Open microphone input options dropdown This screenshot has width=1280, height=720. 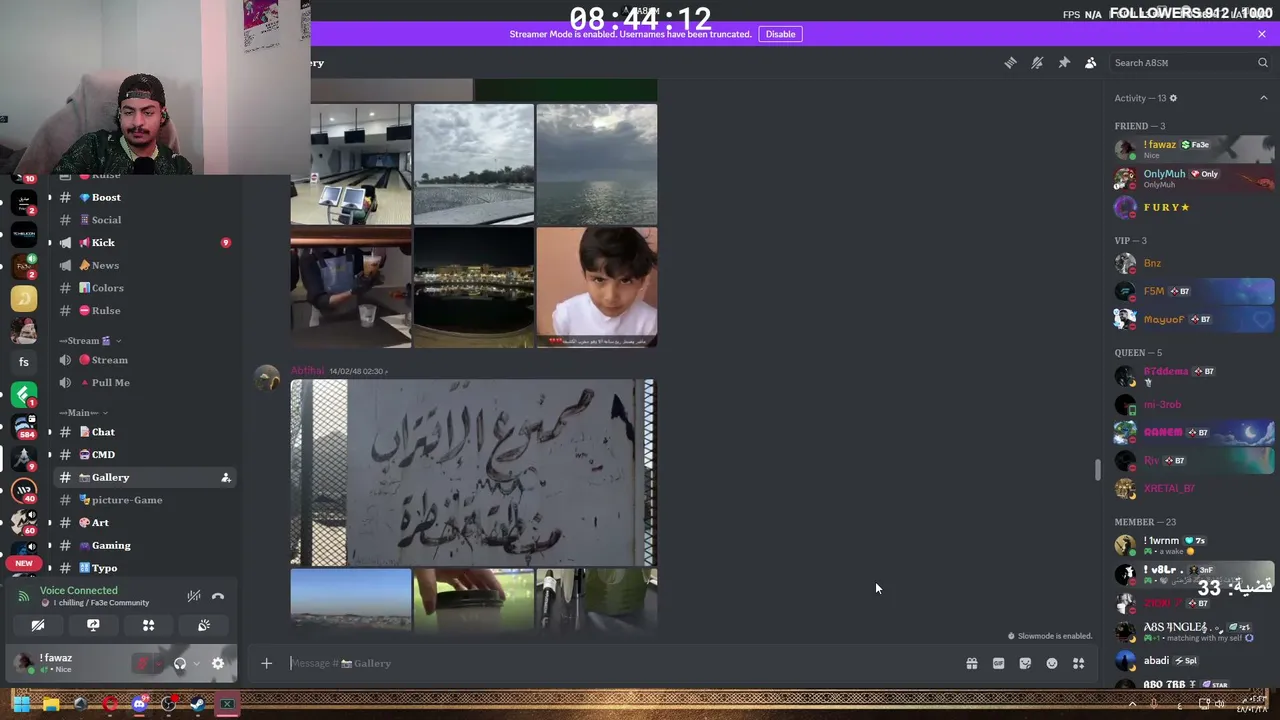click(x=158, y=664)
